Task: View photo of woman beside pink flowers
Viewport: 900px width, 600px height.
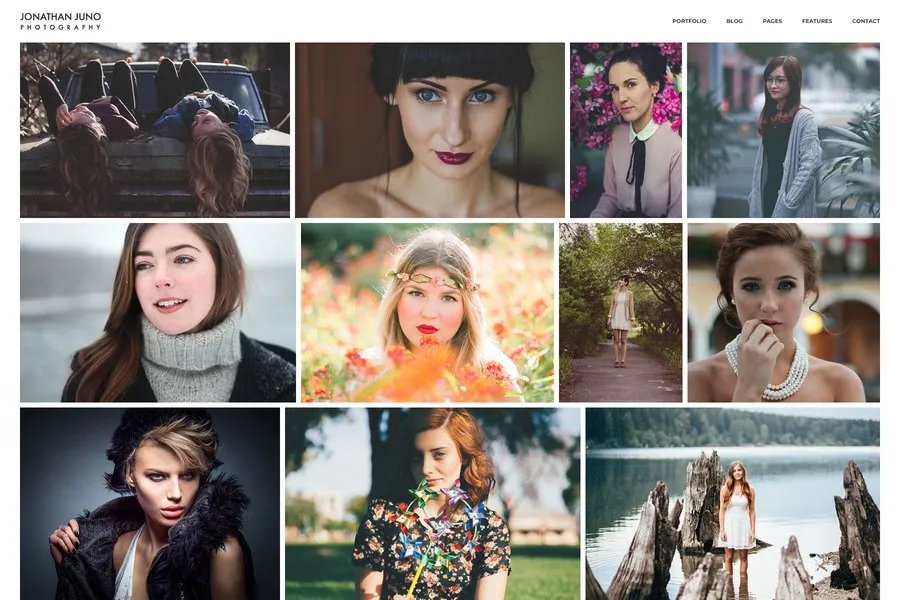Action: (x=626, y=130)
